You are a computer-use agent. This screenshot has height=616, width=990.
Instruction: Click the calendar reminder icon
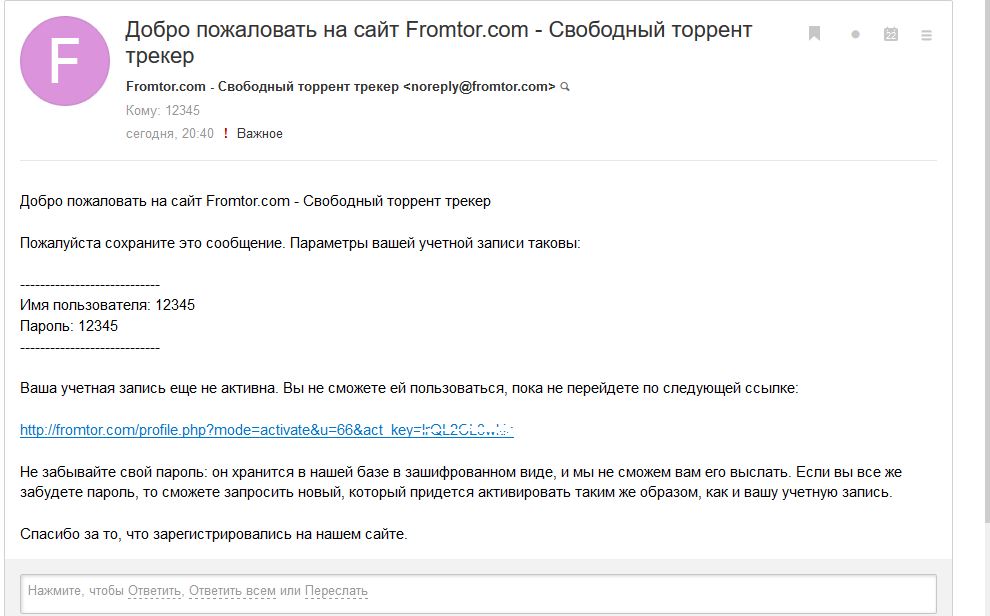click(891, 34)
